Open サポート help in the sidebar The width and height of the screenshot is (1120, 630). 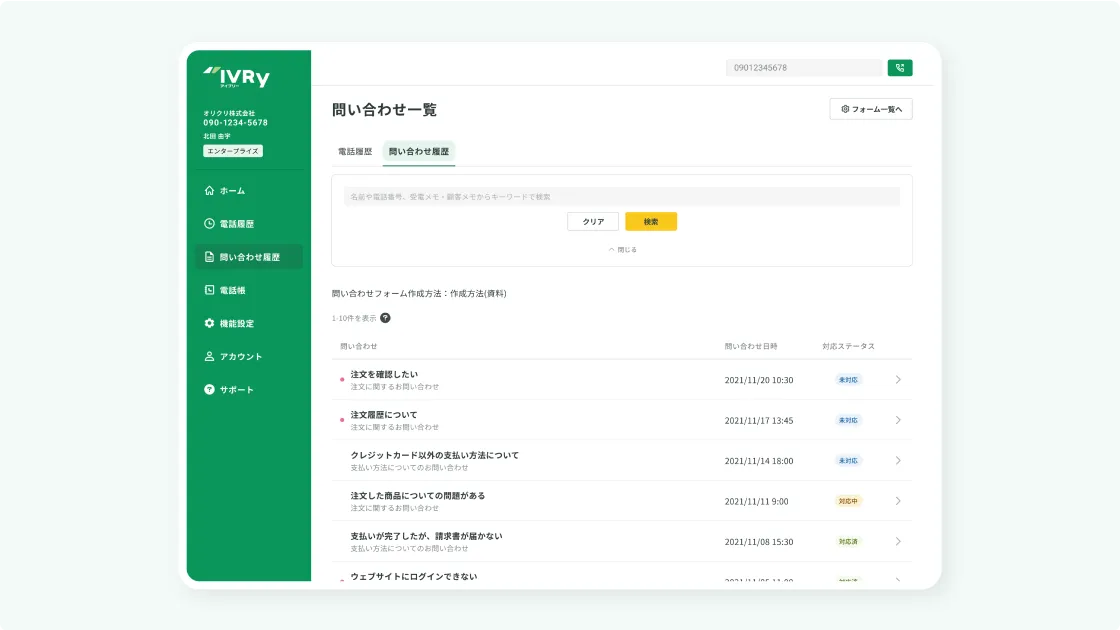click(x=236, y=389)
